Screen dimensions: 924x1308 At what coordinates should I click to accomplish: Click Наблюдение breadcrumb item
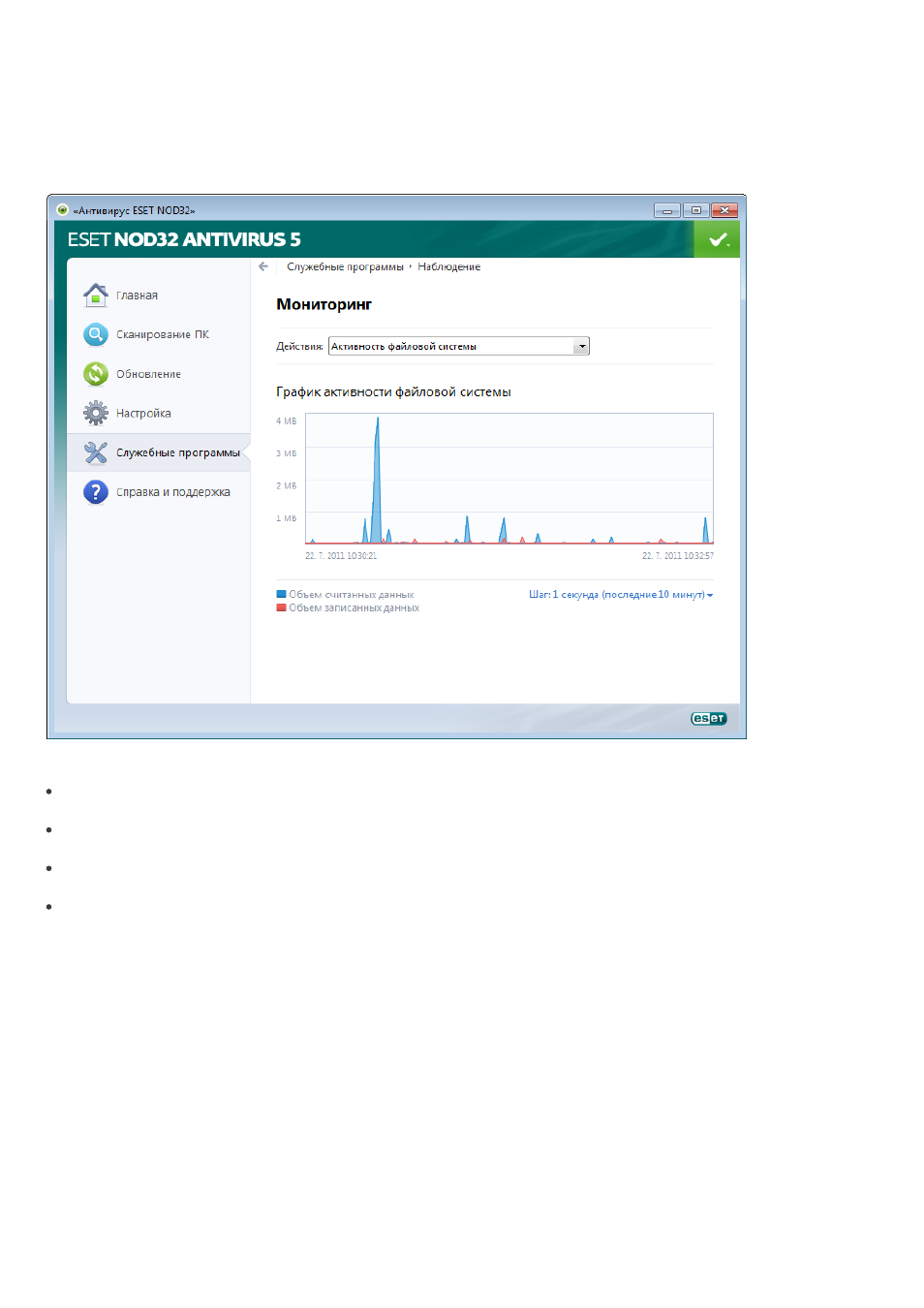tap(448, 266)
